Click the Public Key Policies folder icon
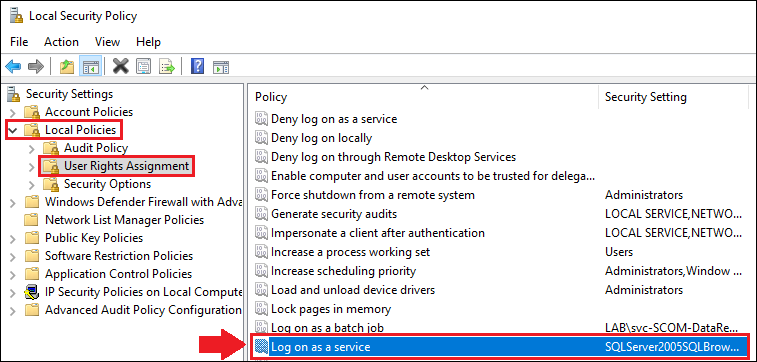757x362 pixels. 32,238
